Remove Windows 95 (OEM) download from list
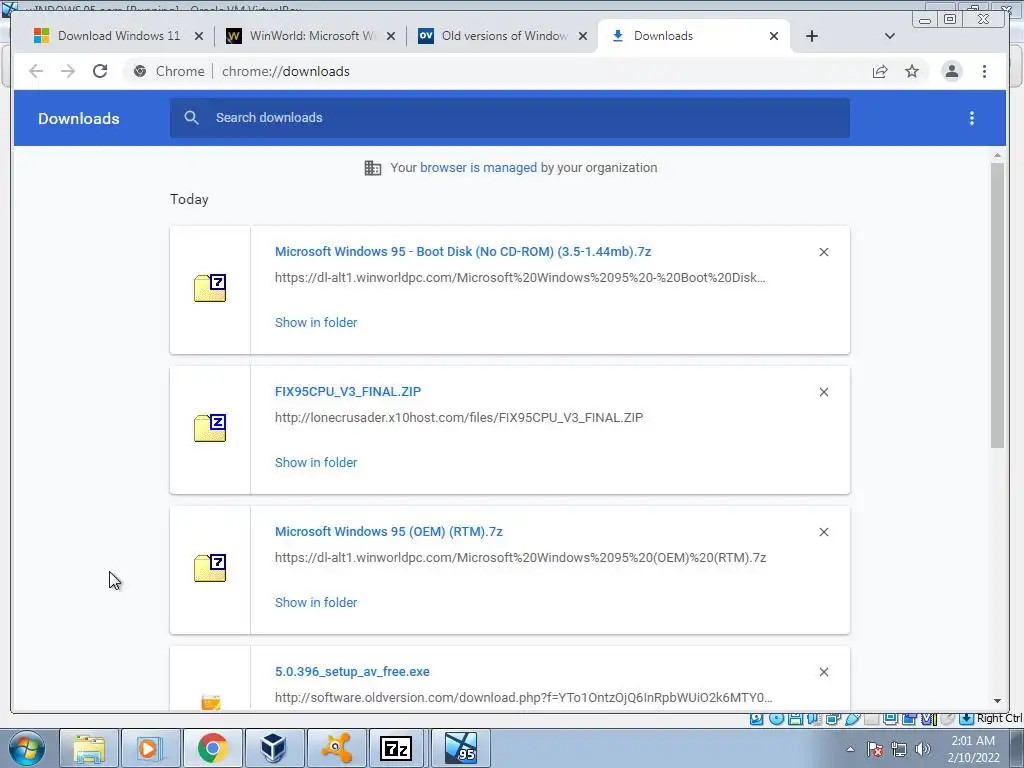Image resolution: width=1024 pixels, height=768 pixels. tap(824, 532)
